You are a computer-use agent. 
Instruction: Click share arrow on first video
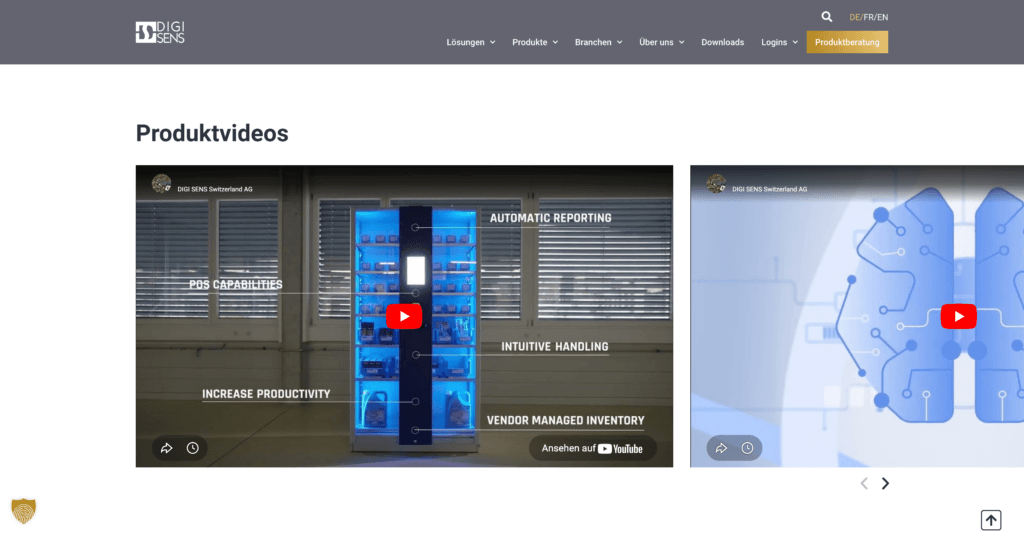pos(167,448)
